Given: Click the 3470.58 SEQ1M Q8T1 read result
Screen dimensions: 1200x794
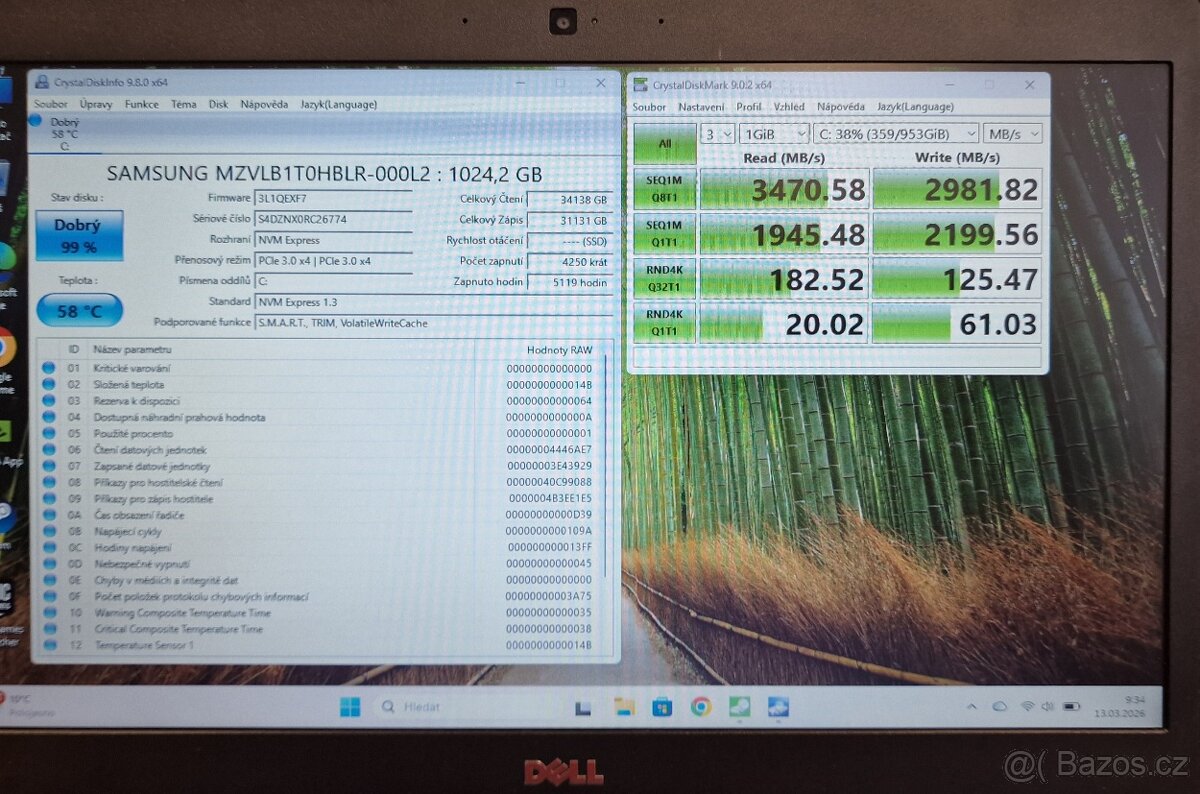Looking at the screenshot, I should point(783,188).
